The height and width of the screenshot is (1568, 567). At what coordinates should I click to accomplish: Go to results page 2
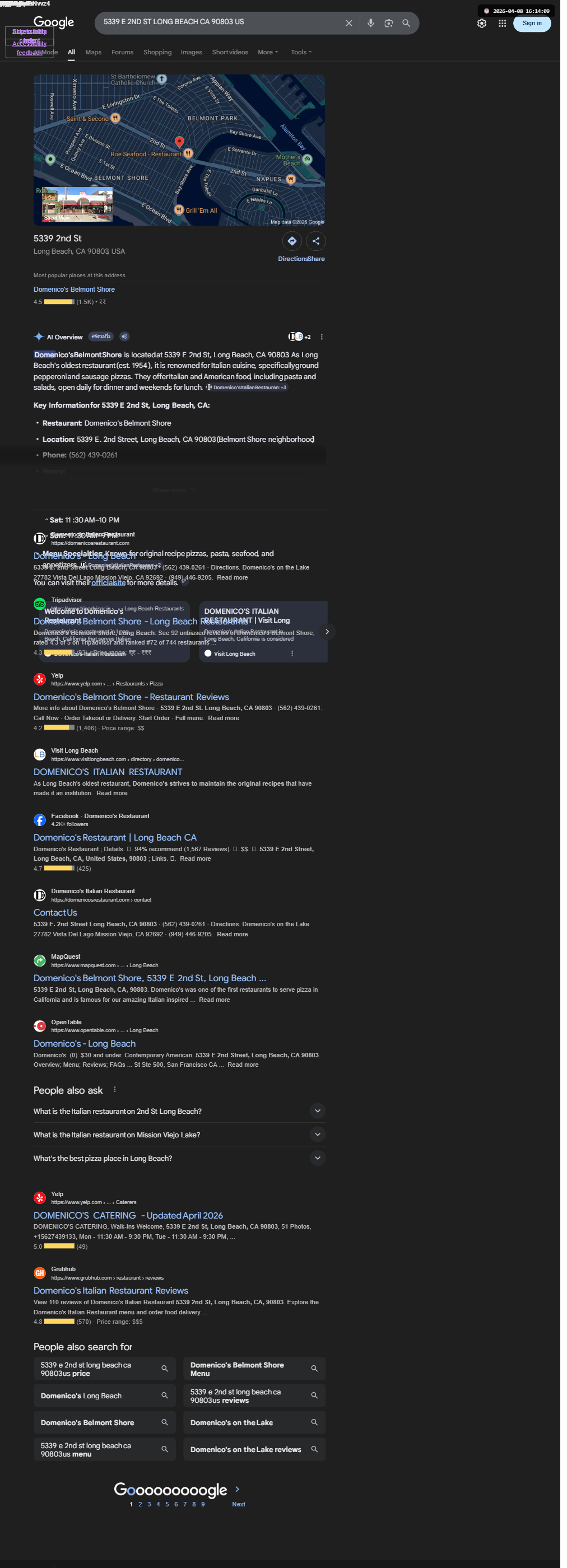coord(140,1504)
